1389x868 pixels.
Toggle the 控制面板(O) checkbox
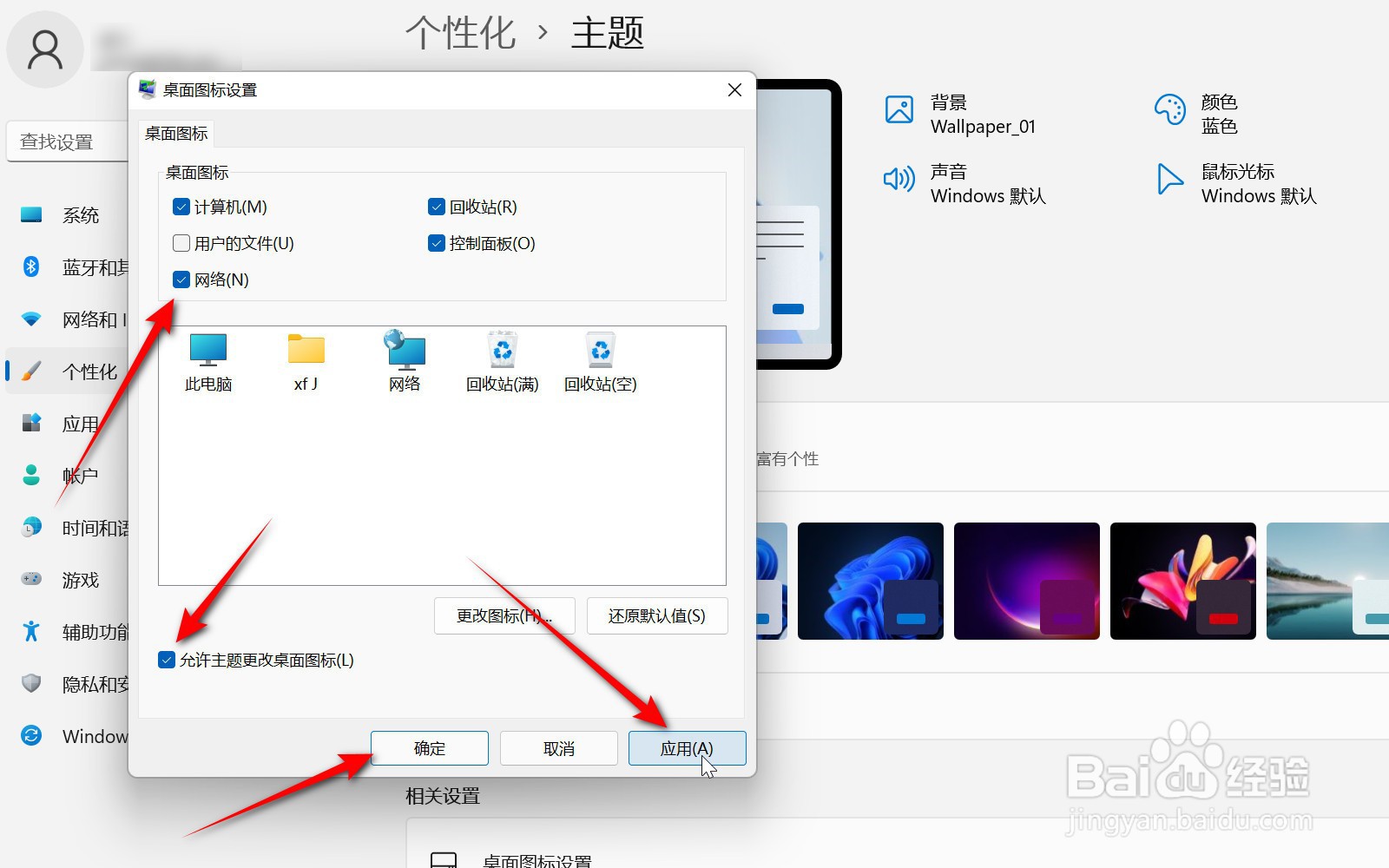pyautogui.click(x=437, y=243)
